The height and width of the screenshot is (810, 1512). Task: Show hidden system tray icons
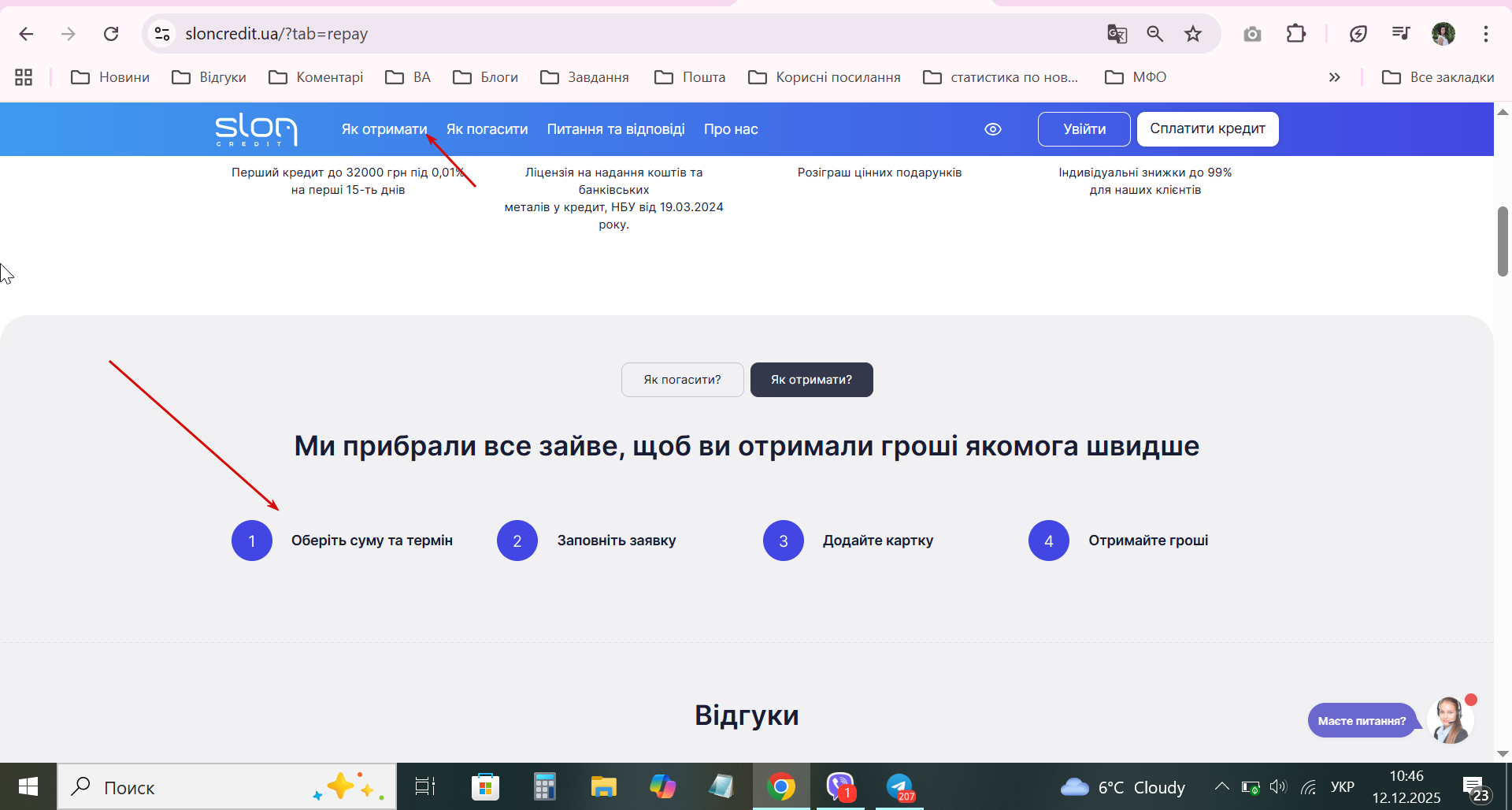coord(1221,786)
